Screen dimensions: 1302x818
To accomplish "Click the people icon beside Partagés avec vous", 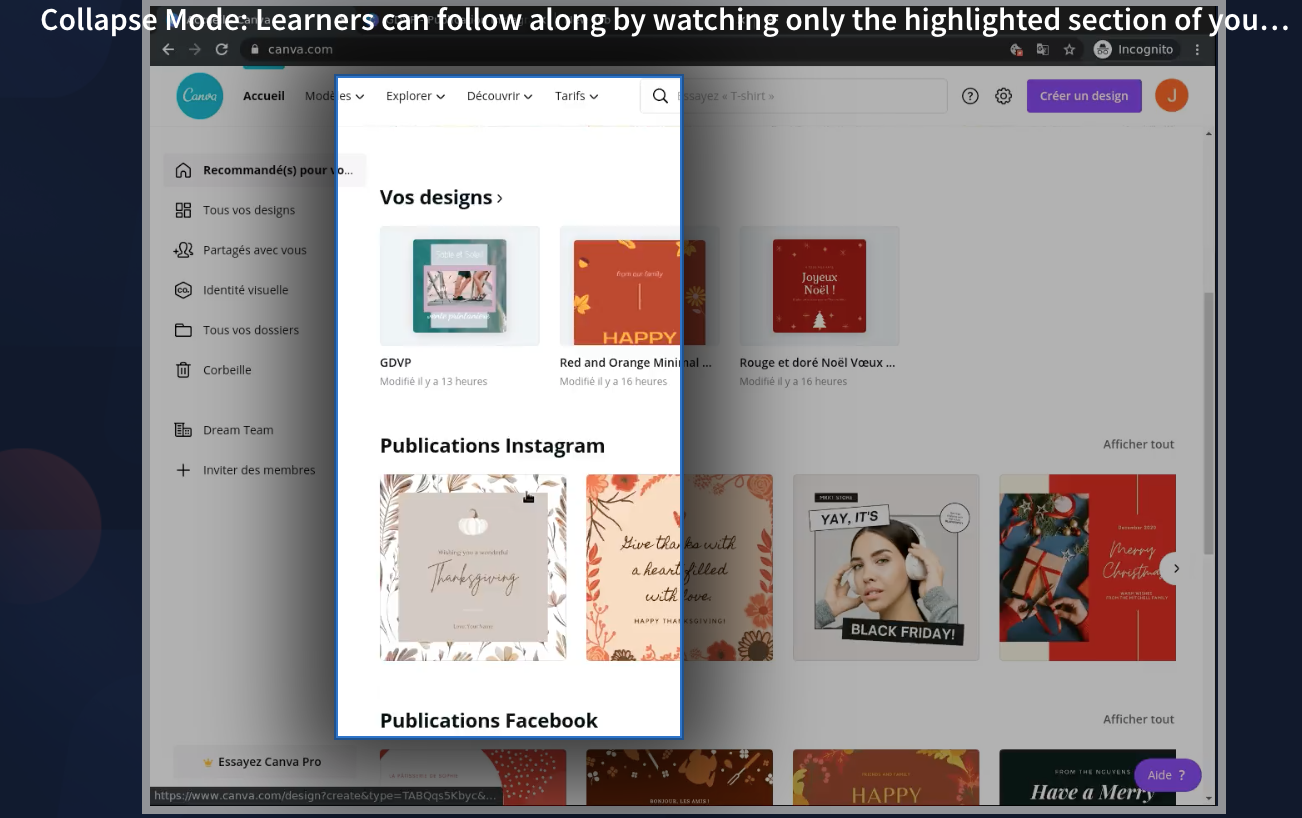I will click(183, 250).
